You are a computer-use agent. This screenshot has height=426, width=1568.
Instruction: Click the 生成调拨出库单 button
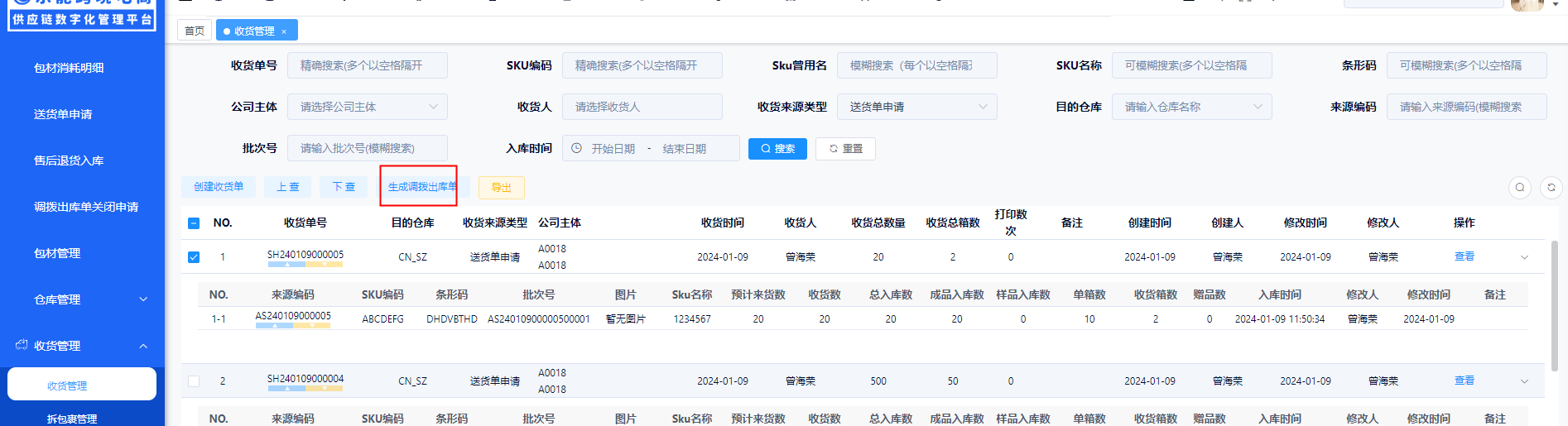coord(422,187)
